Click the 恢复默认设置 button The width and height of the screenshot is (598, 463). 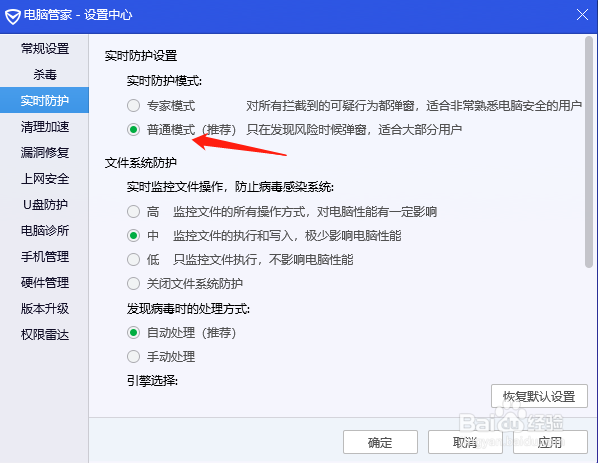(x=539, y=396)
